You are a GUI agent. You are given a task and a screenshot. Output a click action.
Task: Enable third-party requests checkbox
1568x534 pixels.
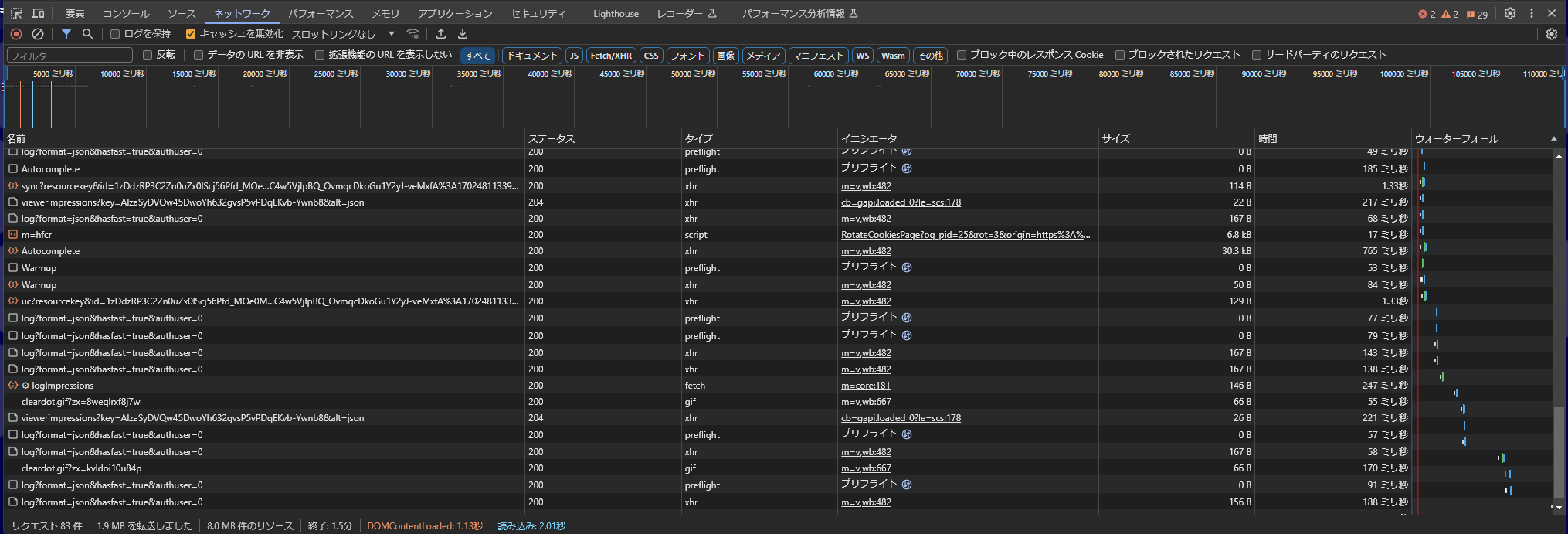[1257, 55]
